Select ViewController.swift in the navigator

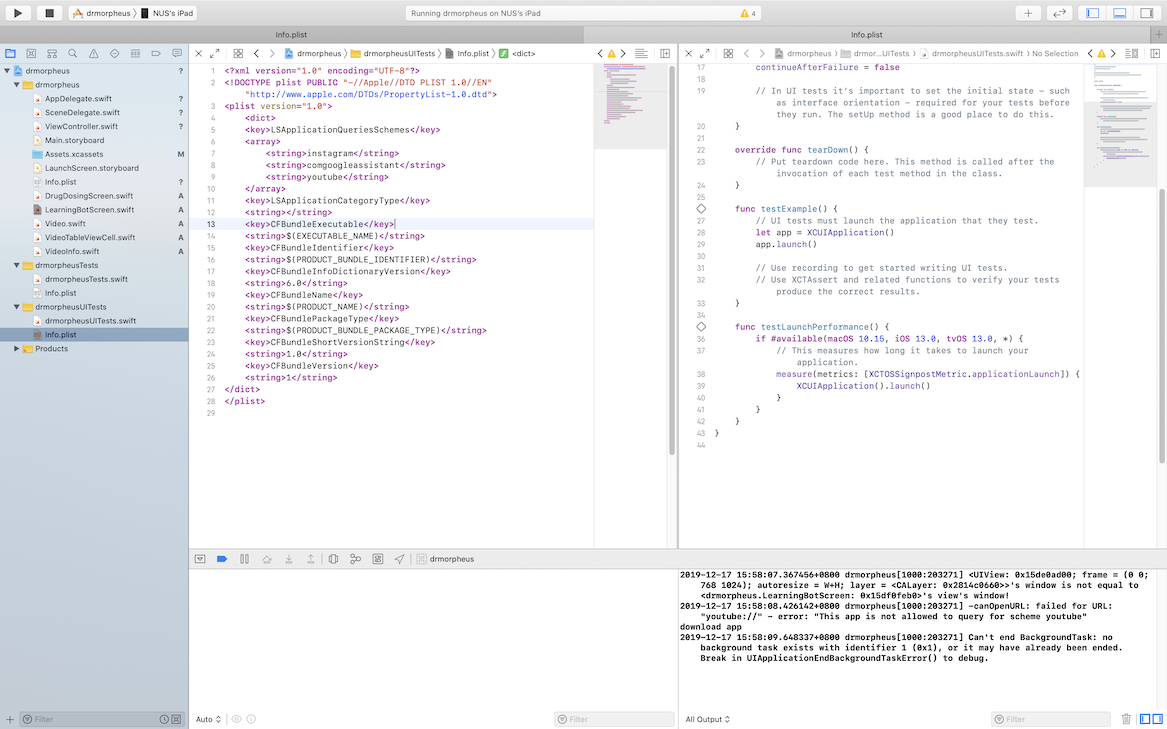click(x=81, y=127)
